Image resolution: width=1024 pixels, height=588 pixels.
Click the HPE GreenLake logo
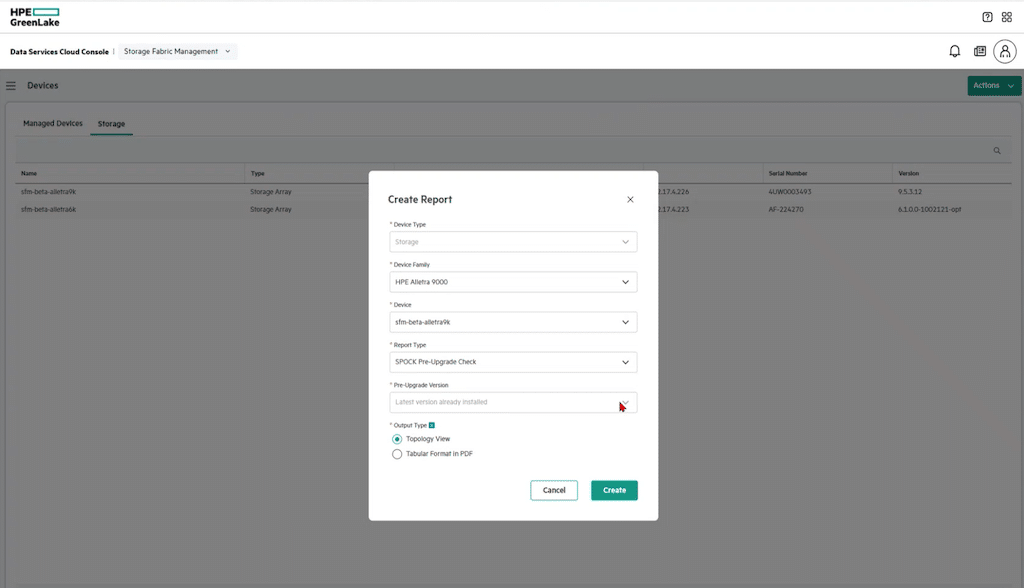coord(35,17)
